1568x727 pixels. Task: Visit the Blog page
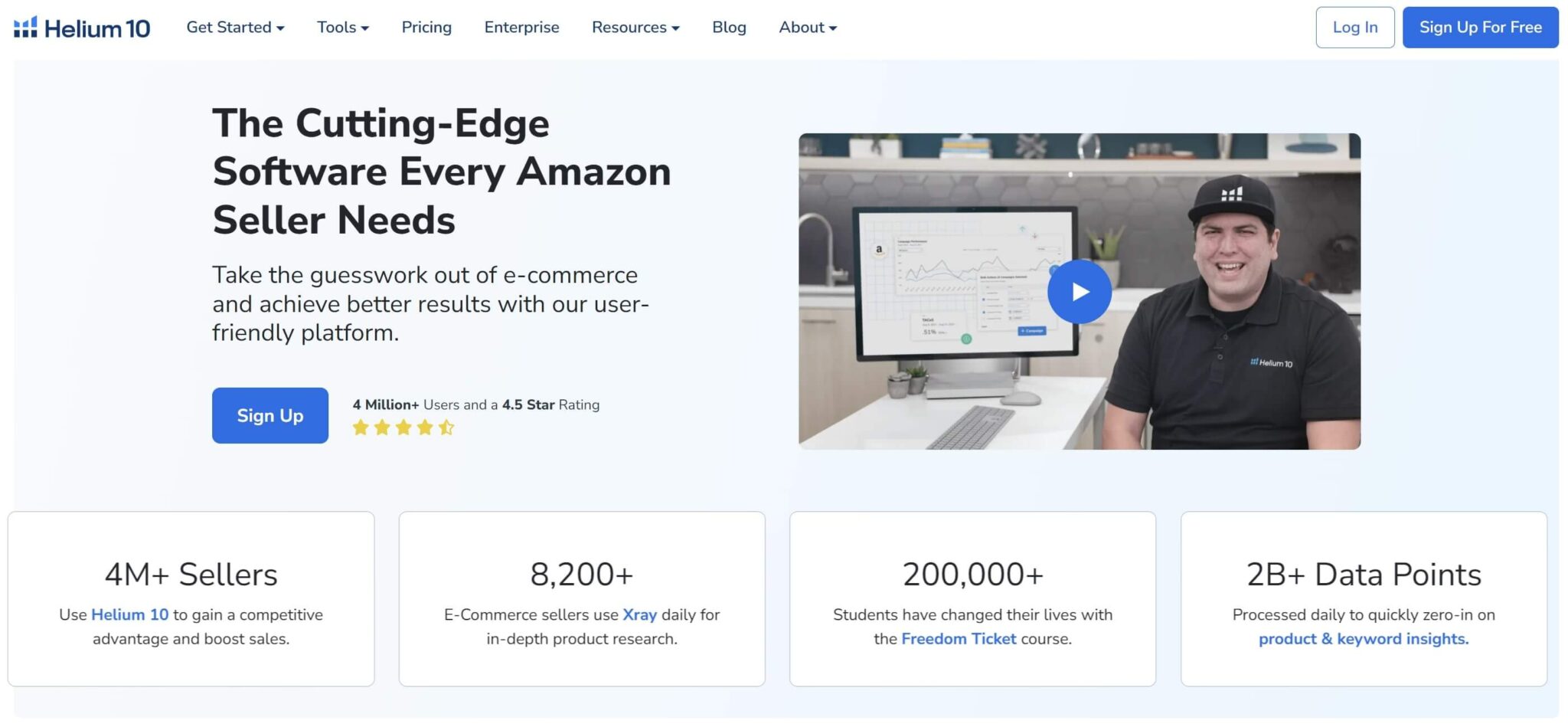[x=729, y=28]
